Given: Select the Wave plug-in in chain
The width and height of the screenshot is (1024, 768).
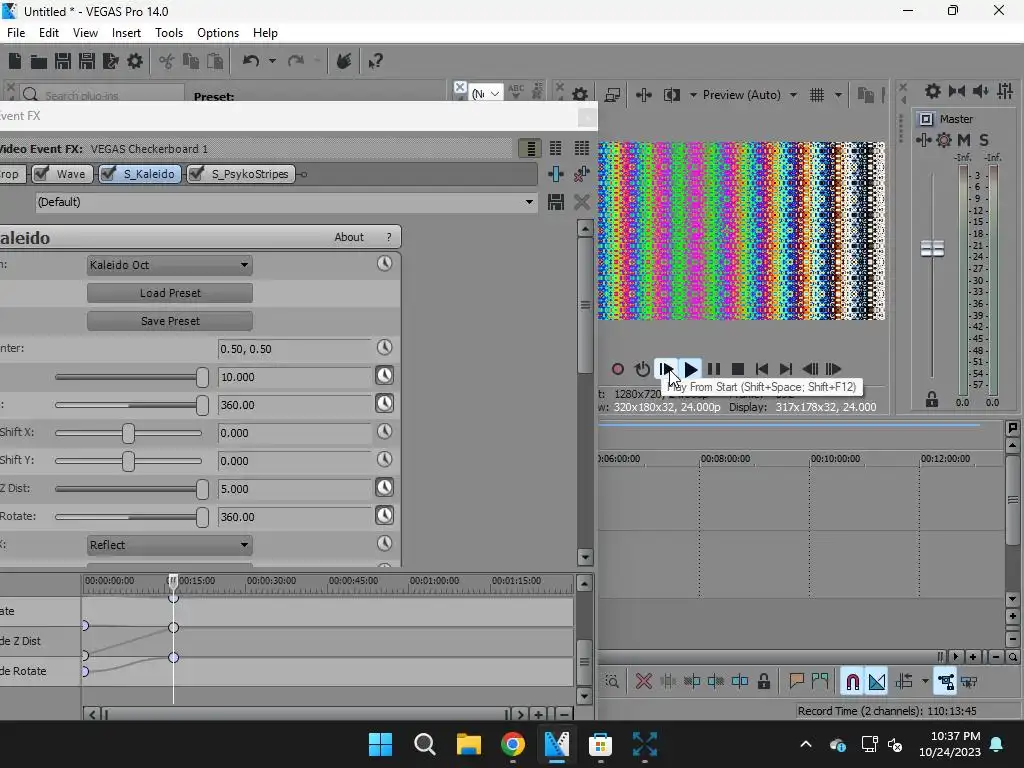Looking at the screenshot, I should click(x=71, y=174).
